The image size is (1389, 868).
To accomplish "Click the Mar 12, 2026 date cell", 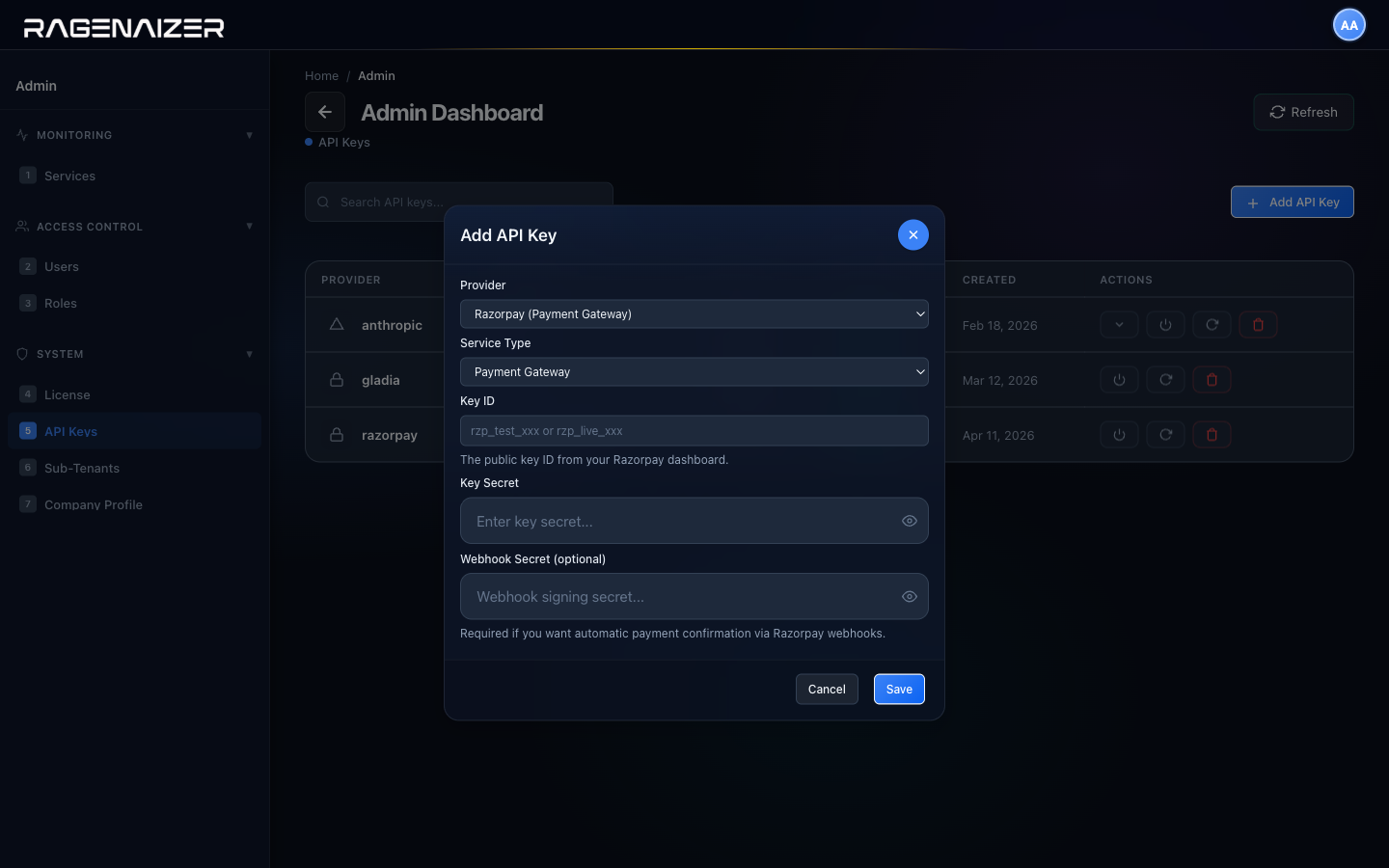I will click(x=1000, y=381).
